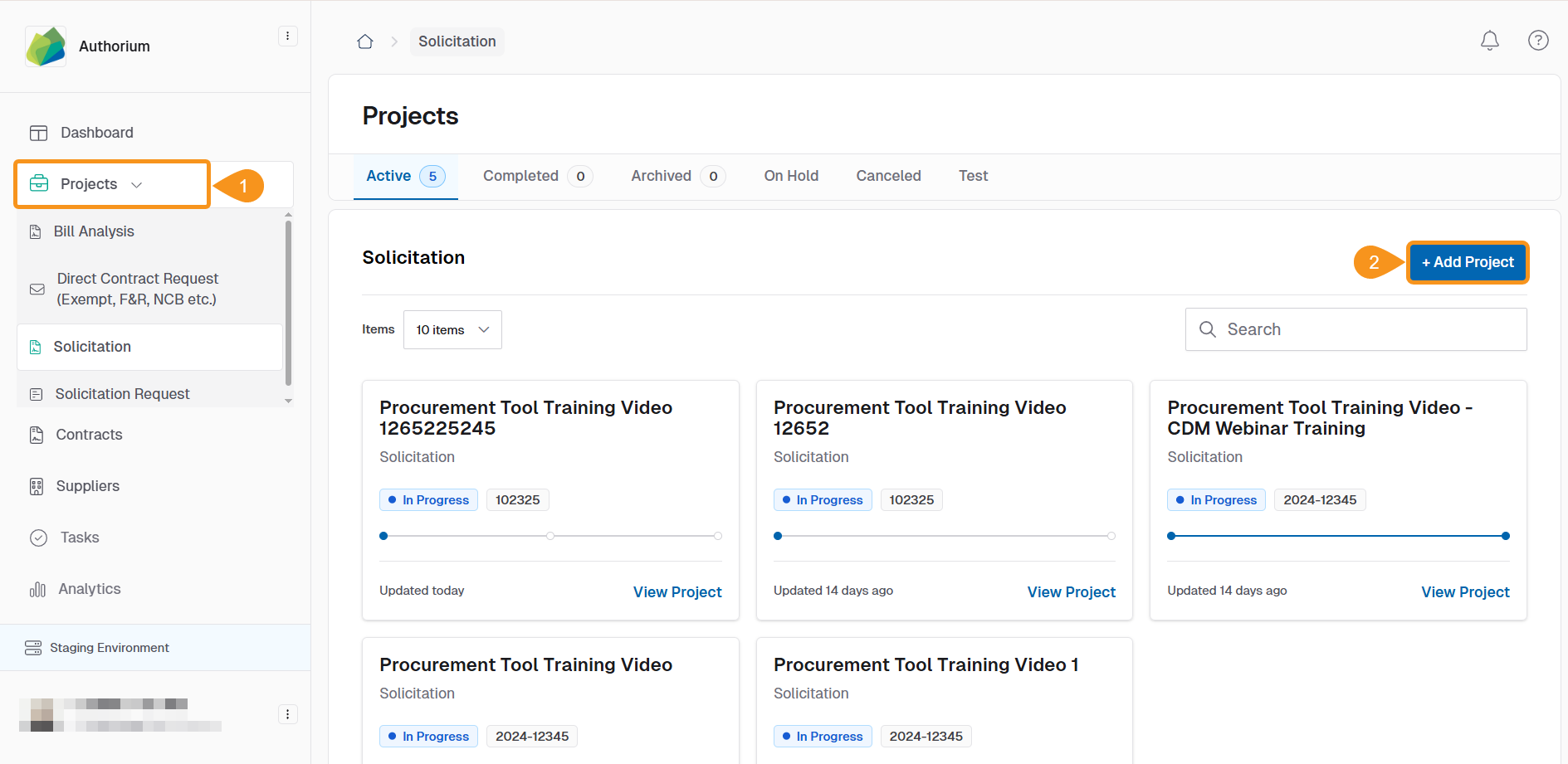Open Contracts in the sidebar
The width and height of the screenshot is (1568, 764).
coord(88,435)
